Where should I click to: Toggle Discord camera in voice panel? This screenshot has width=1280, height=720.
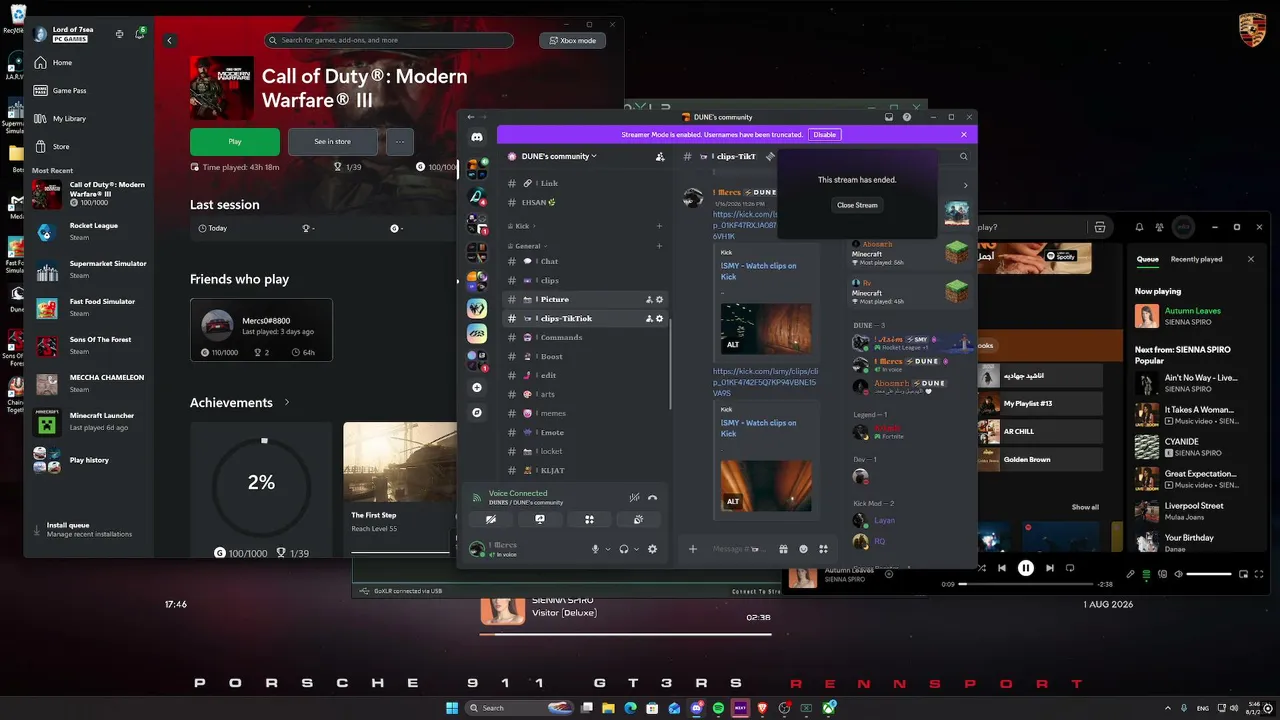tap(491, 520)
